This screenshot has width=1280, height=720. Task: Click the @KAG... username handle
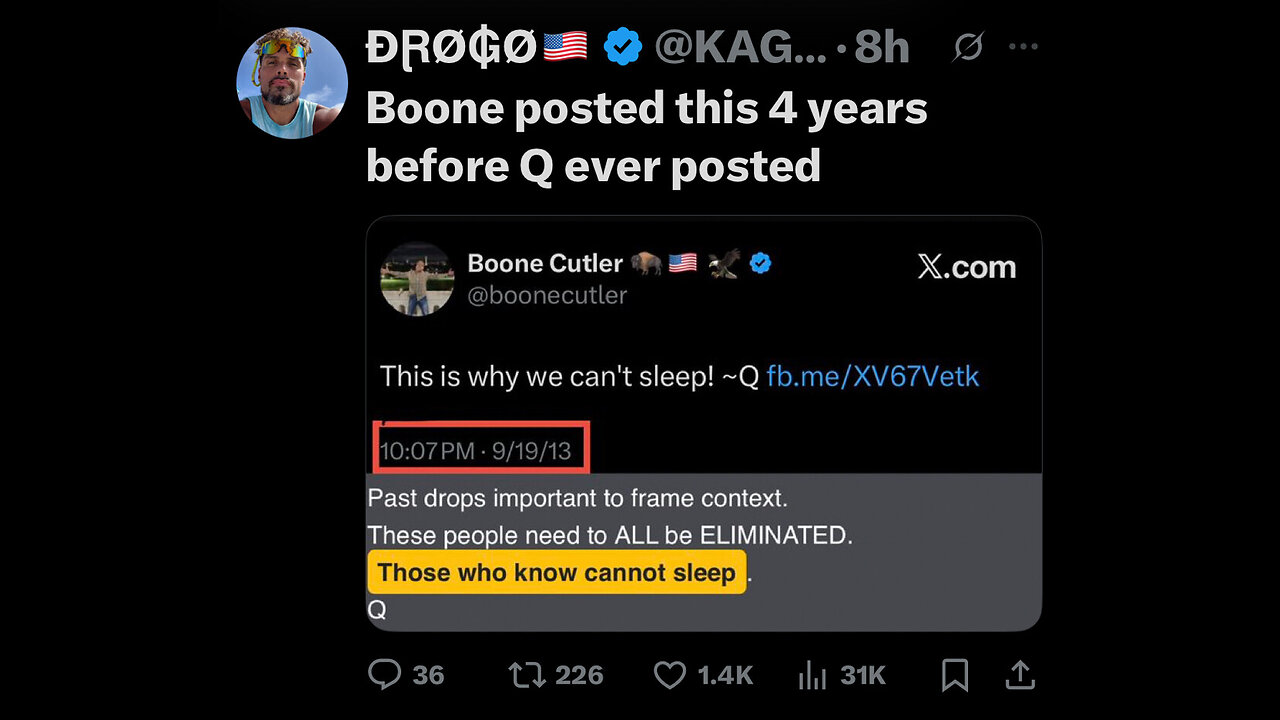pos(740,47)
